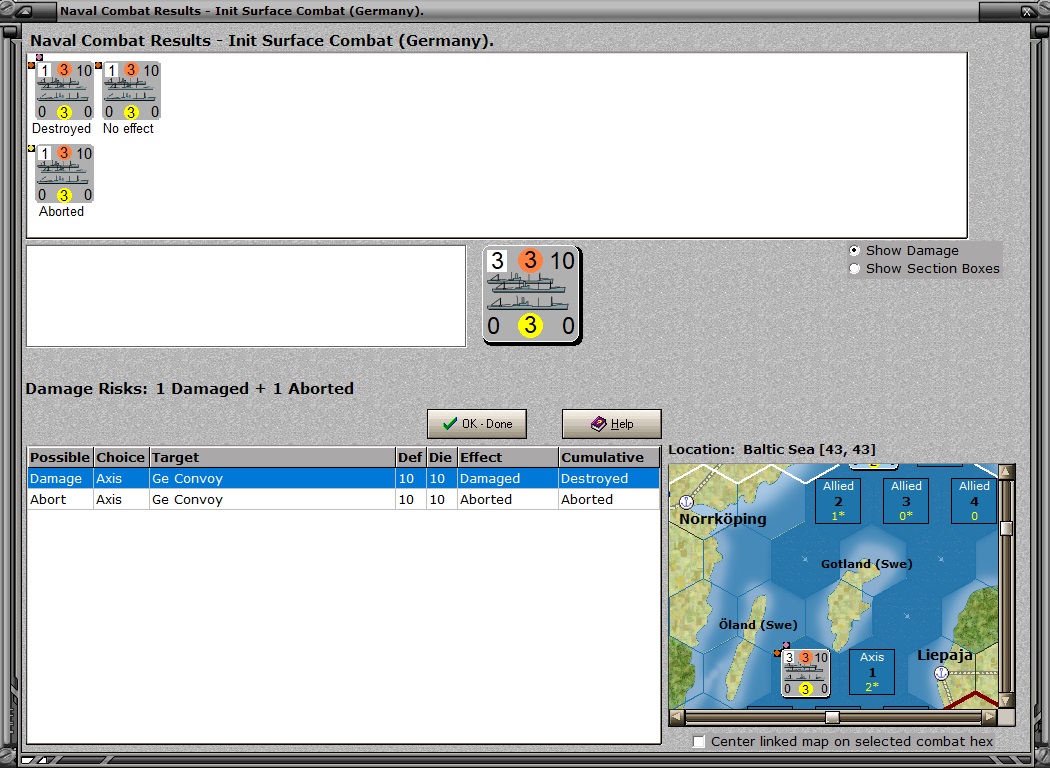Click the Effect column header
The height and width of the screenshot is (768, 1050).
click(x=508, y=457)
